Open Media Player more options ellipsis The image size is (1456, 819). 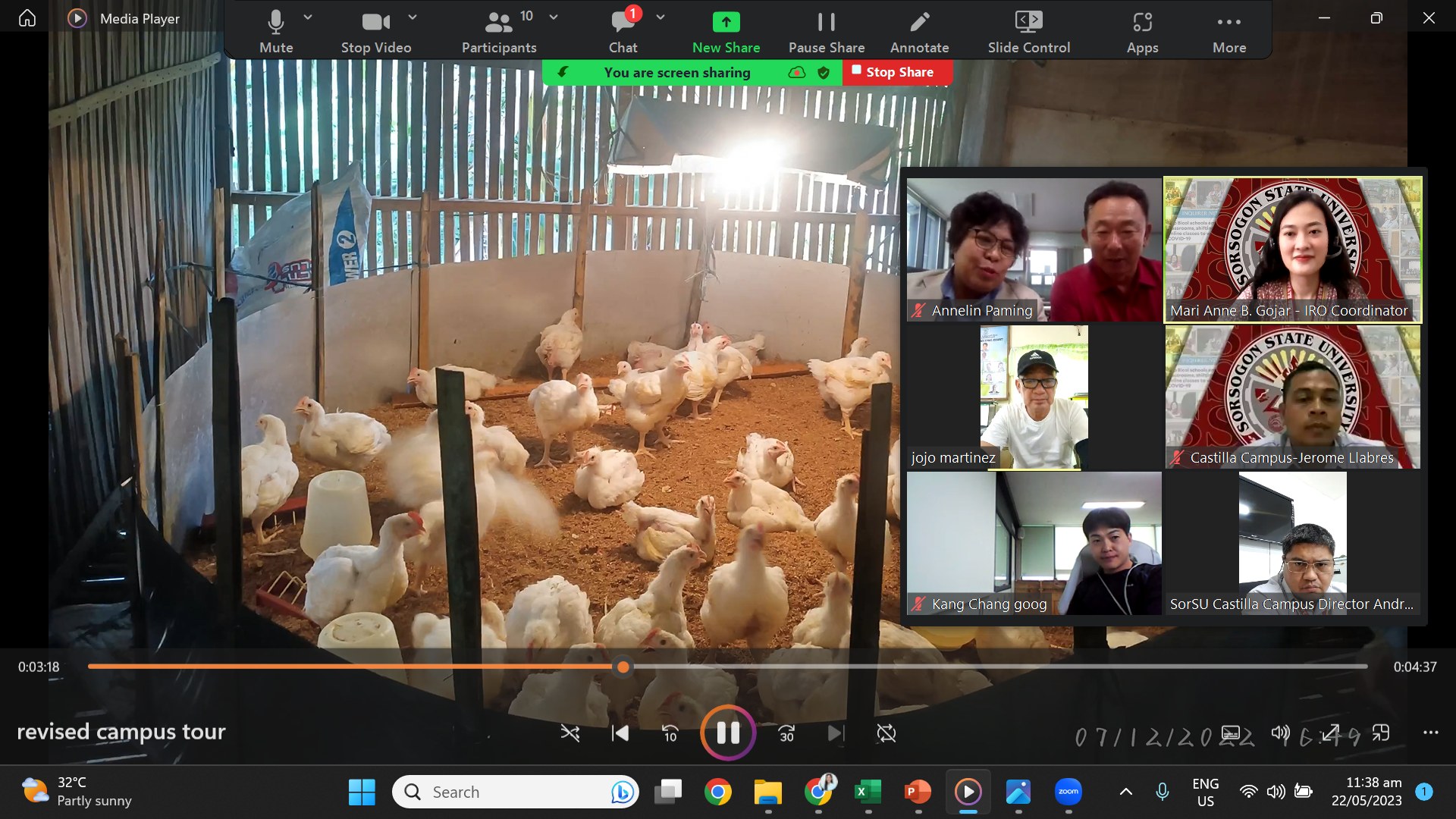1430,733
